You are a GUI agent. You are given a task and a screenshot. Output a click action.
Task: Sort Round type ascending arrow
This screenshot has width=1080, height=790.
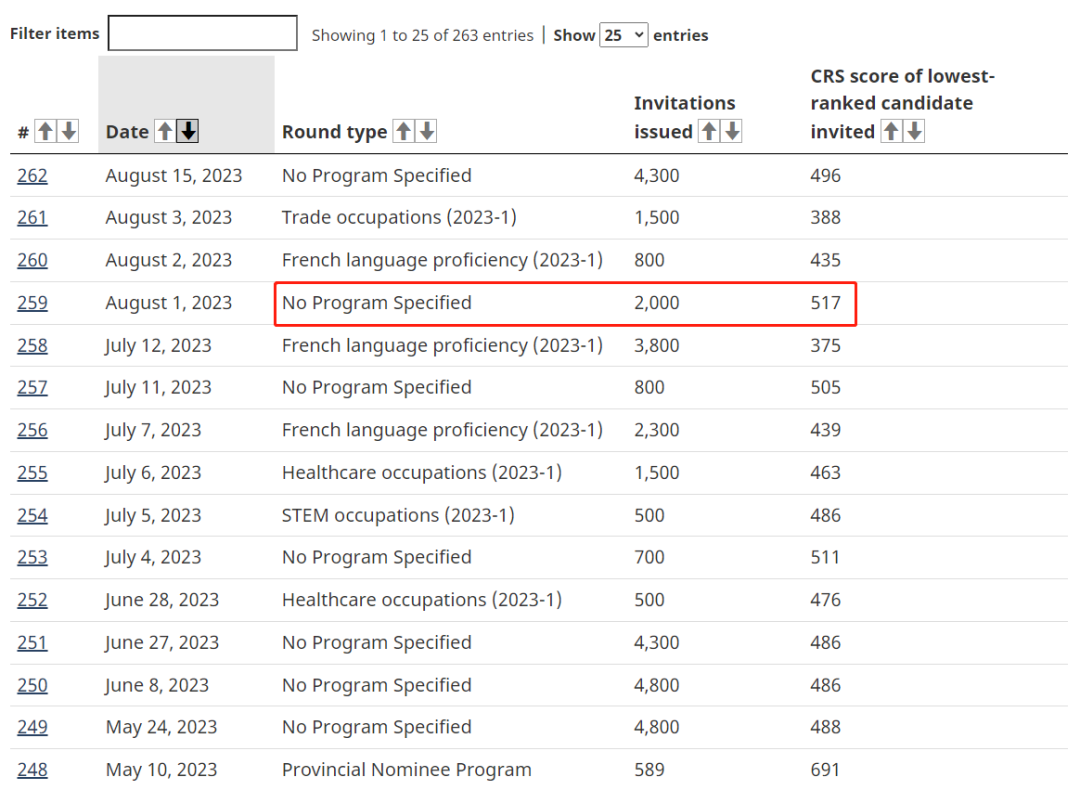pos(404,131)
